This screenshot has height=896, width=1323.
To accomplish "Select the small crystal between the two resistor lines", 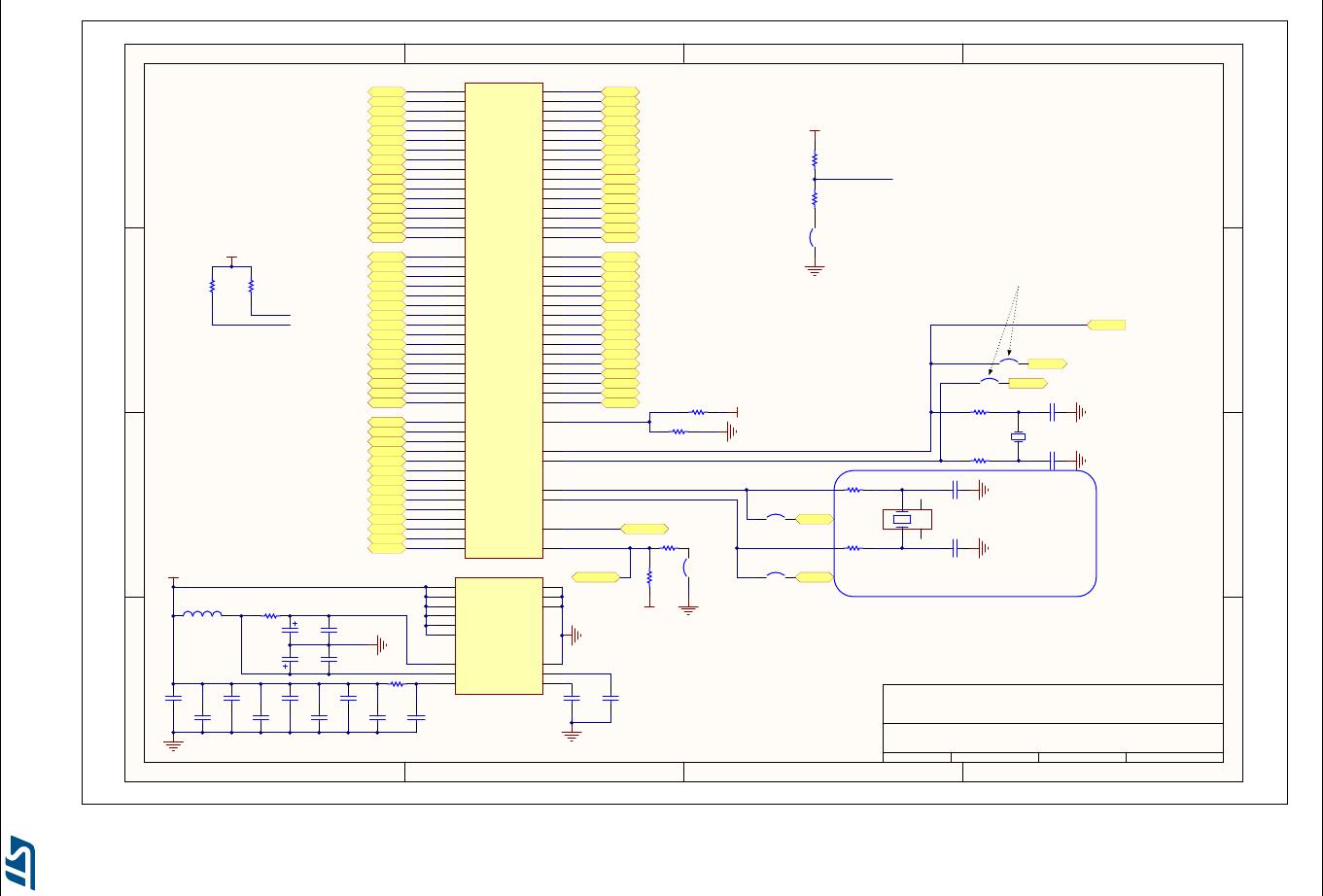I will pos(1018,436).
